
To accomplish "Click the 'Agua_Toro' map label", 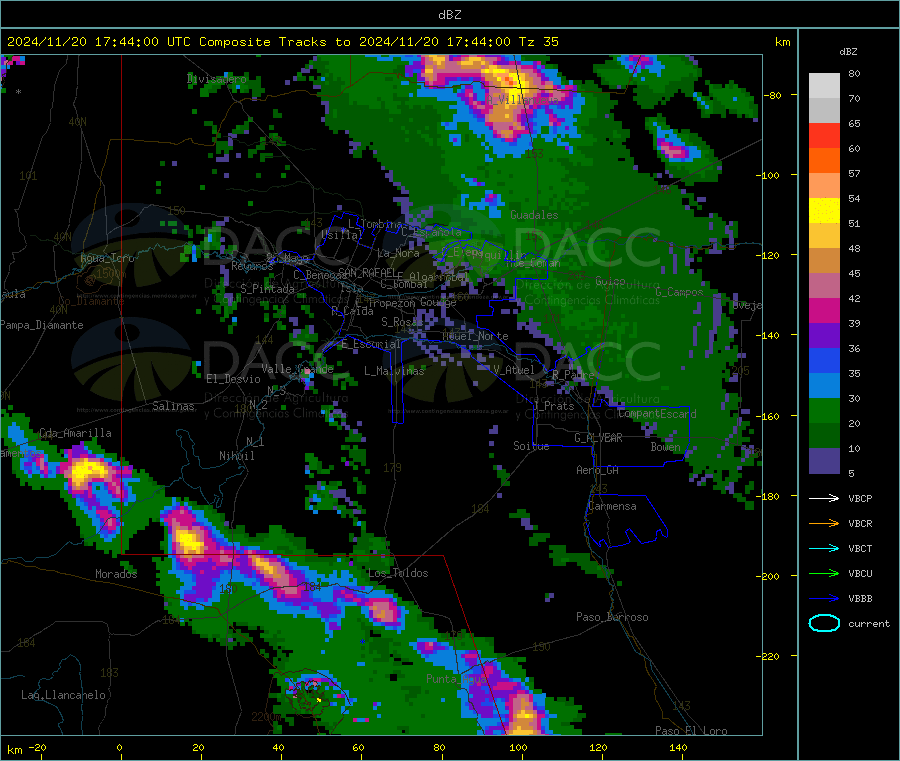I will click(x=107, y=258).
